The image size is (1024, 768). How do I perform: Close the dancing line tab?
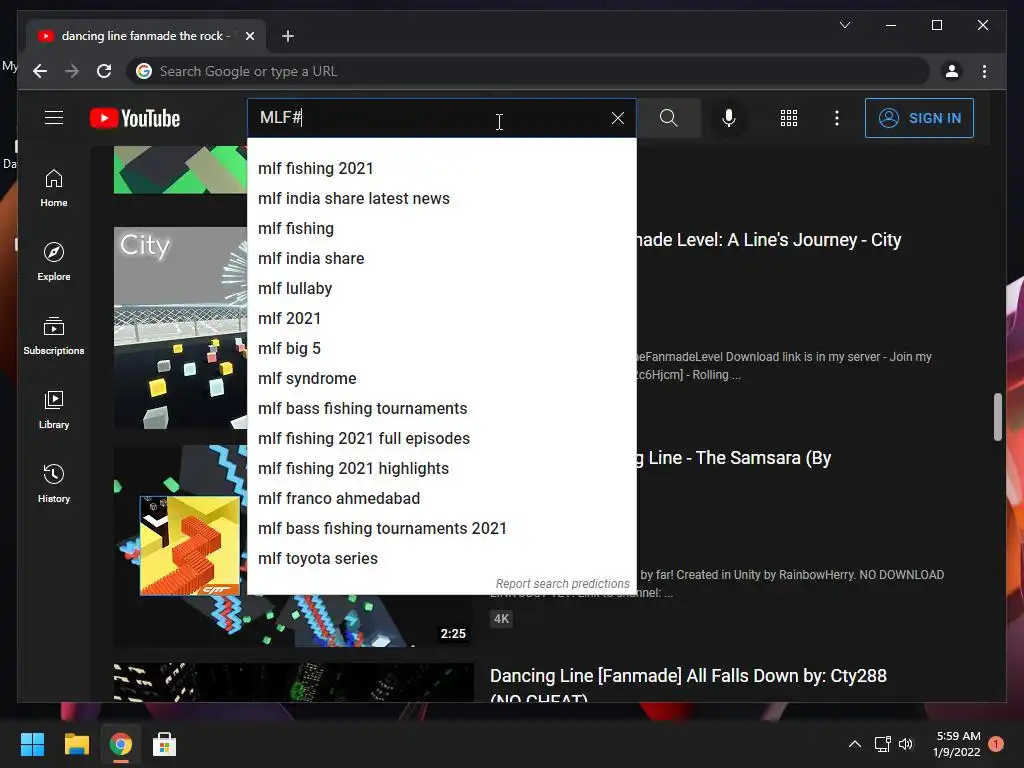click(249, 37)
